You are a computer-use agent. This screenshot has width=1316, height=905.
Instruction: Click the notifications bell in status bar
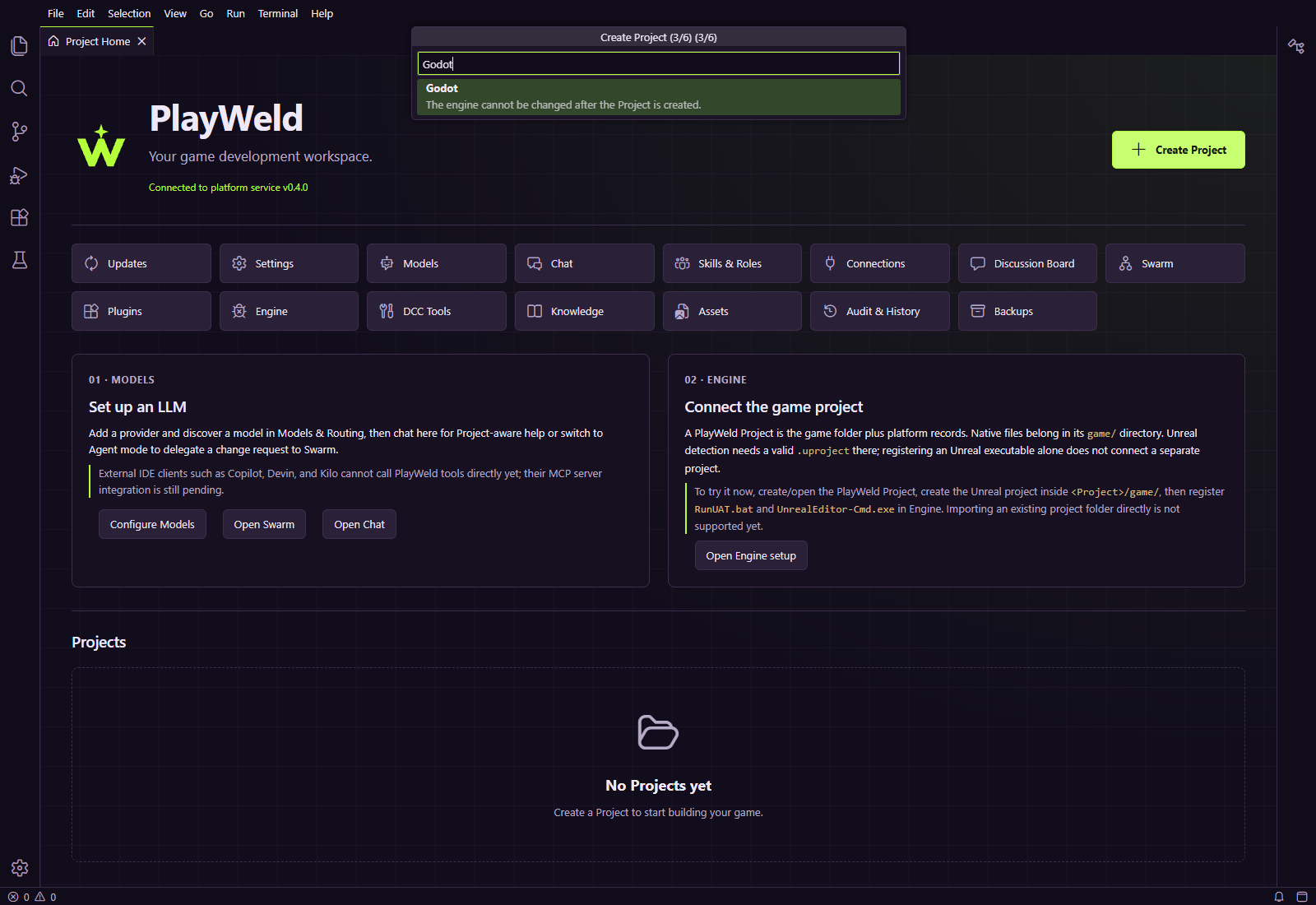pyautogui.click(x=1279, y=897)
